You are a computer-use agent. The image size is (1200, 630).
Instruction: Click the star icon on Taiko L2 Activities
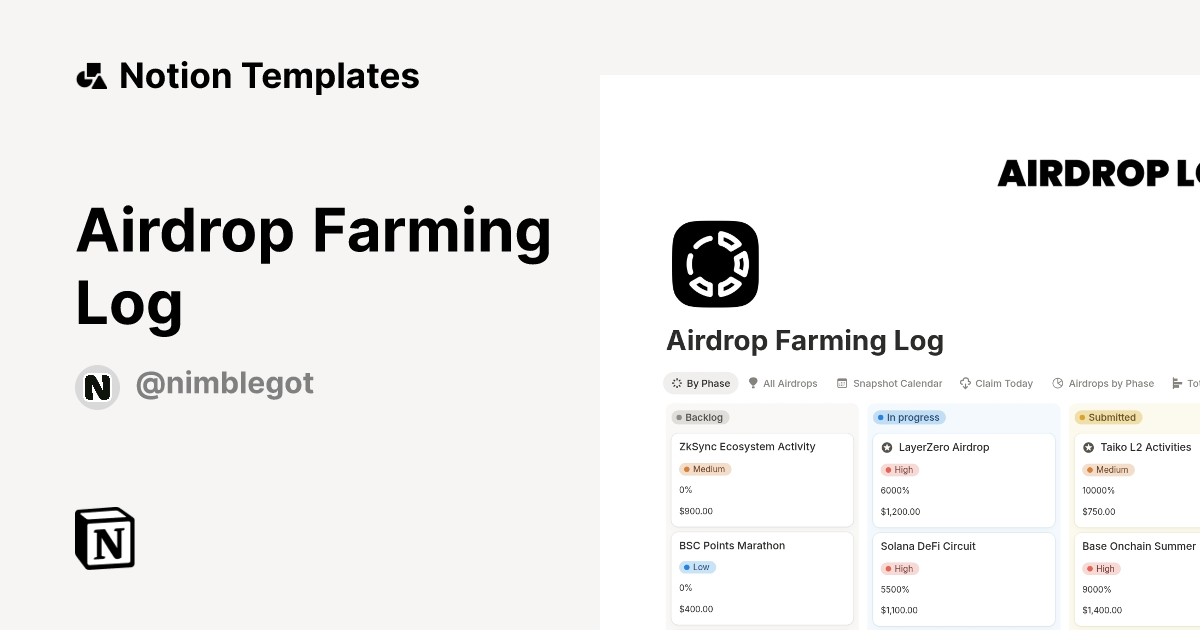point(1089,447)
